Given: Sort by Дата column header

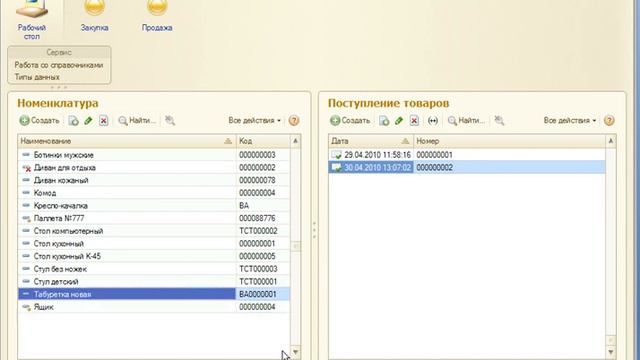Looking at the screenshot, I should click(371, 141).
